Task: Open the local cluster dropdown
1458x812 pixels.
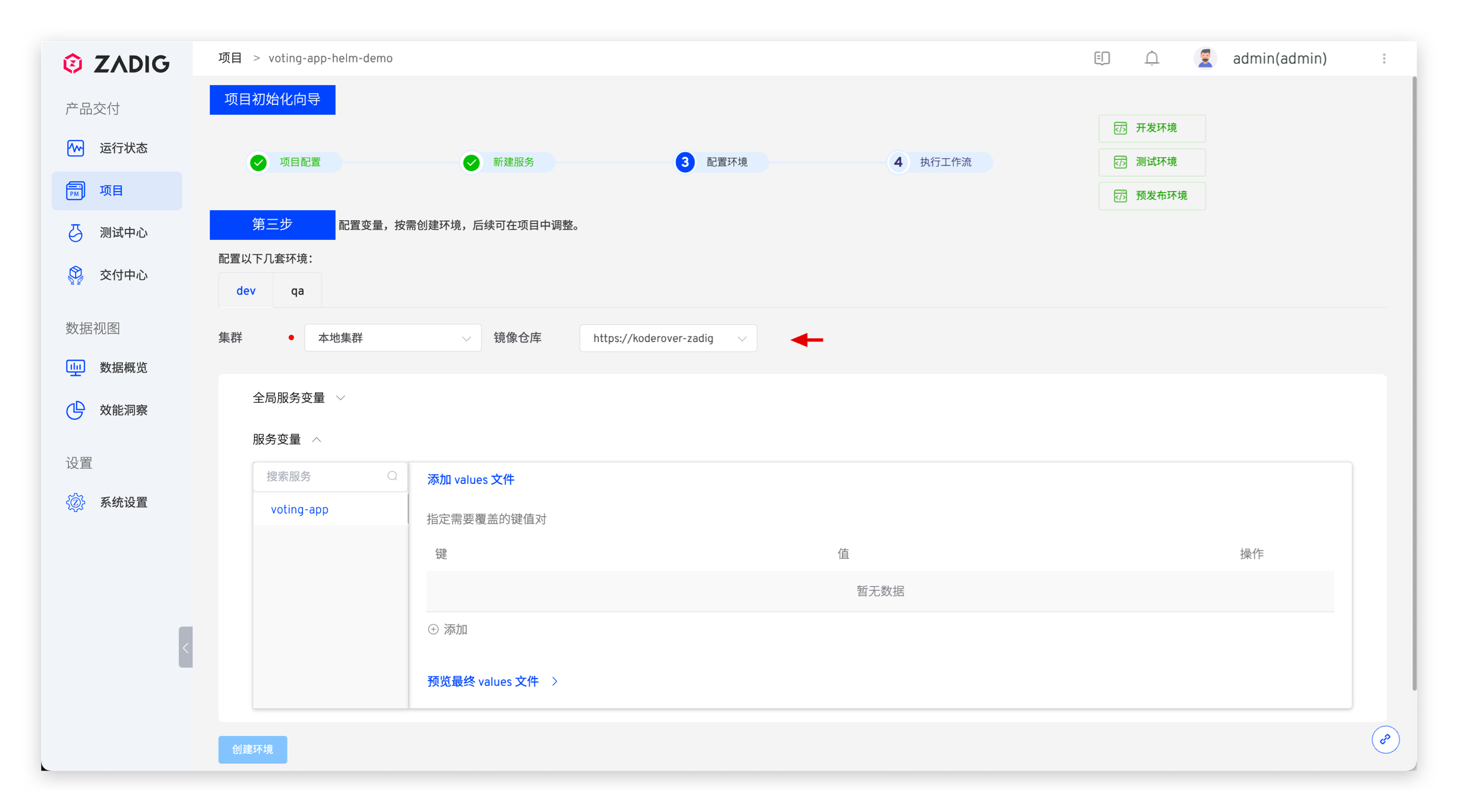Action: pos(393,338)
